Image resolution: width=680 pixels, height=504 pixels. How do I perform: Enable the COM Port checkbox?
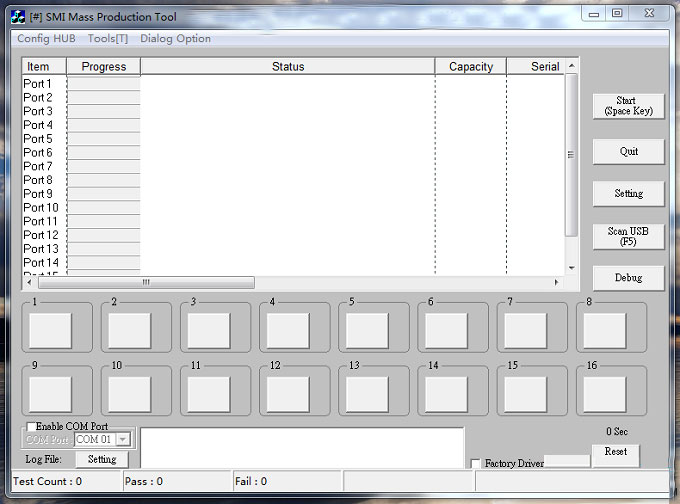tap(31, 426)
